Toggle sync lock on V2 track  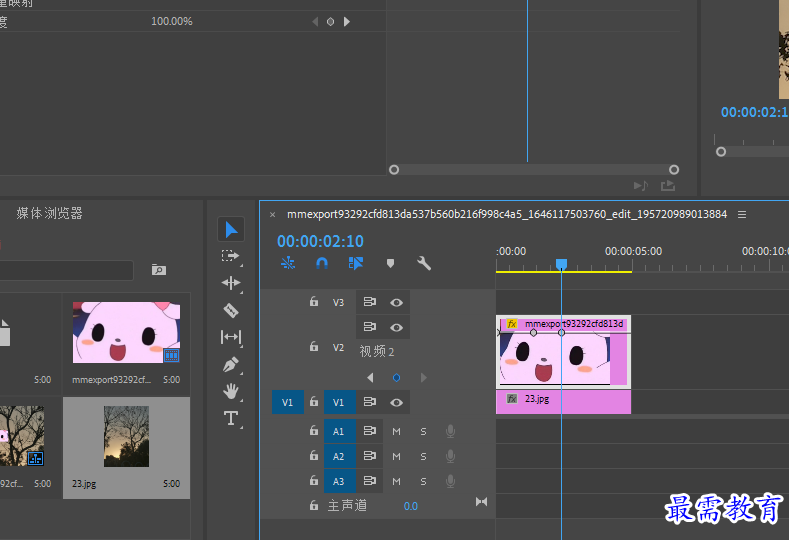pyautogui.click(x=370, y=327)
